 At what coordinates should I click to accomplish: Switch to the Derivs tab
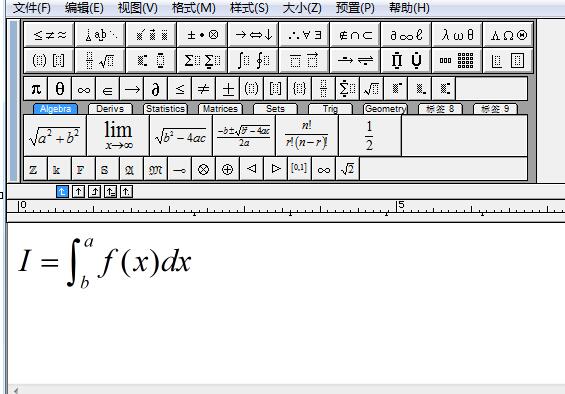click(110, 109)
